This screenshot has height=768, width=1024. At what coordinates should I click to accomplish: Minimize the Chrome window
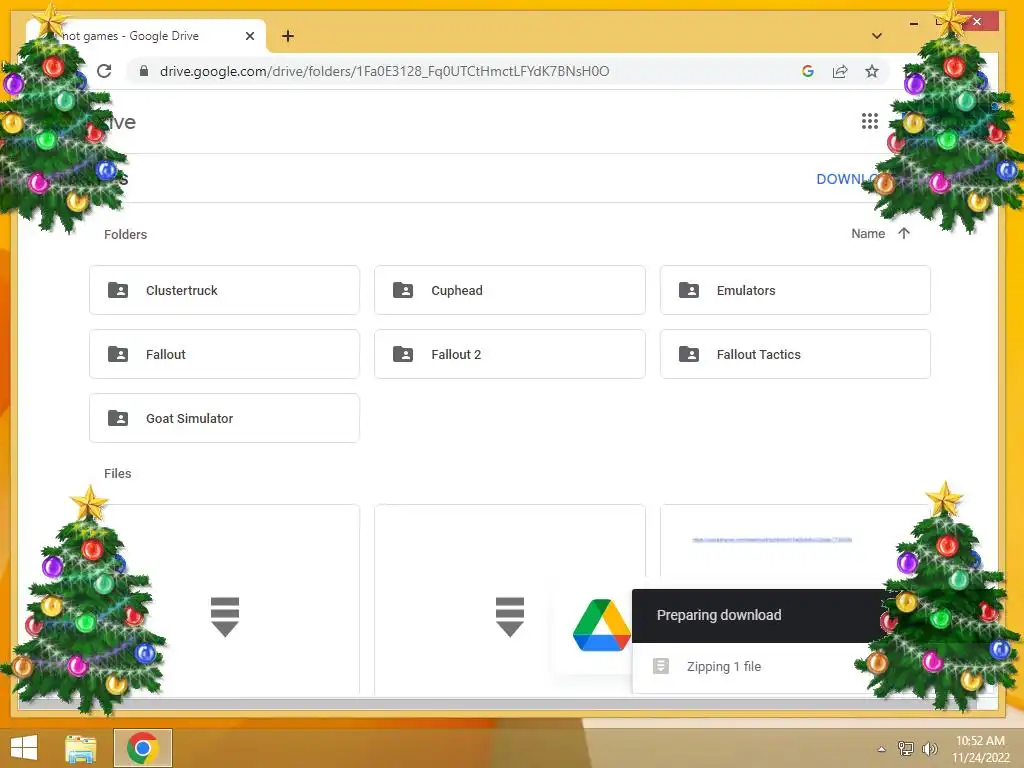[914, 24]
